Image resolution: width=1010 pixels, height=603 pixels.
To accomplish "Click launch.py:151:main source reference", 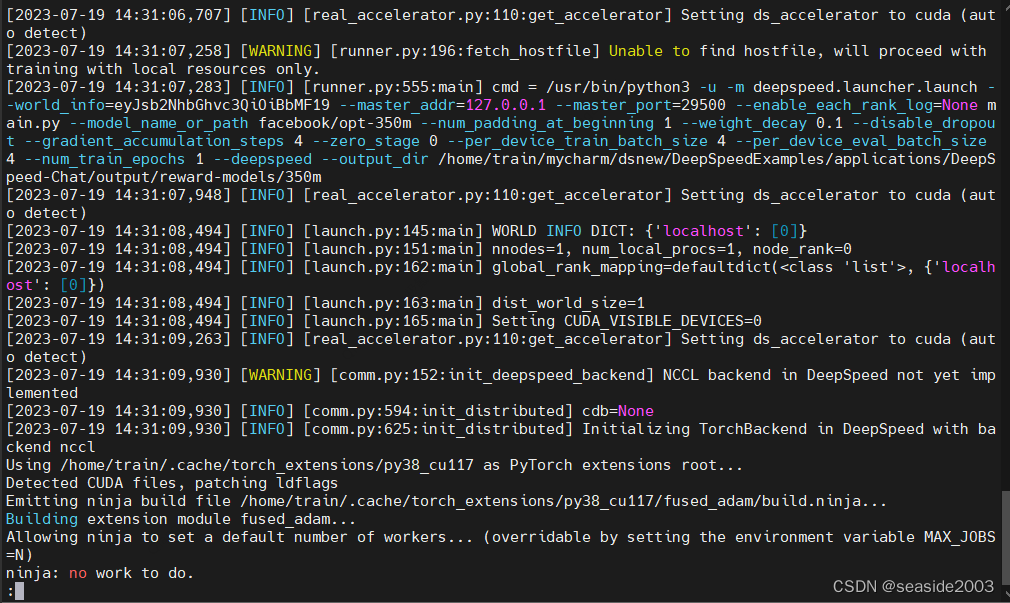I will pos(393,249).
